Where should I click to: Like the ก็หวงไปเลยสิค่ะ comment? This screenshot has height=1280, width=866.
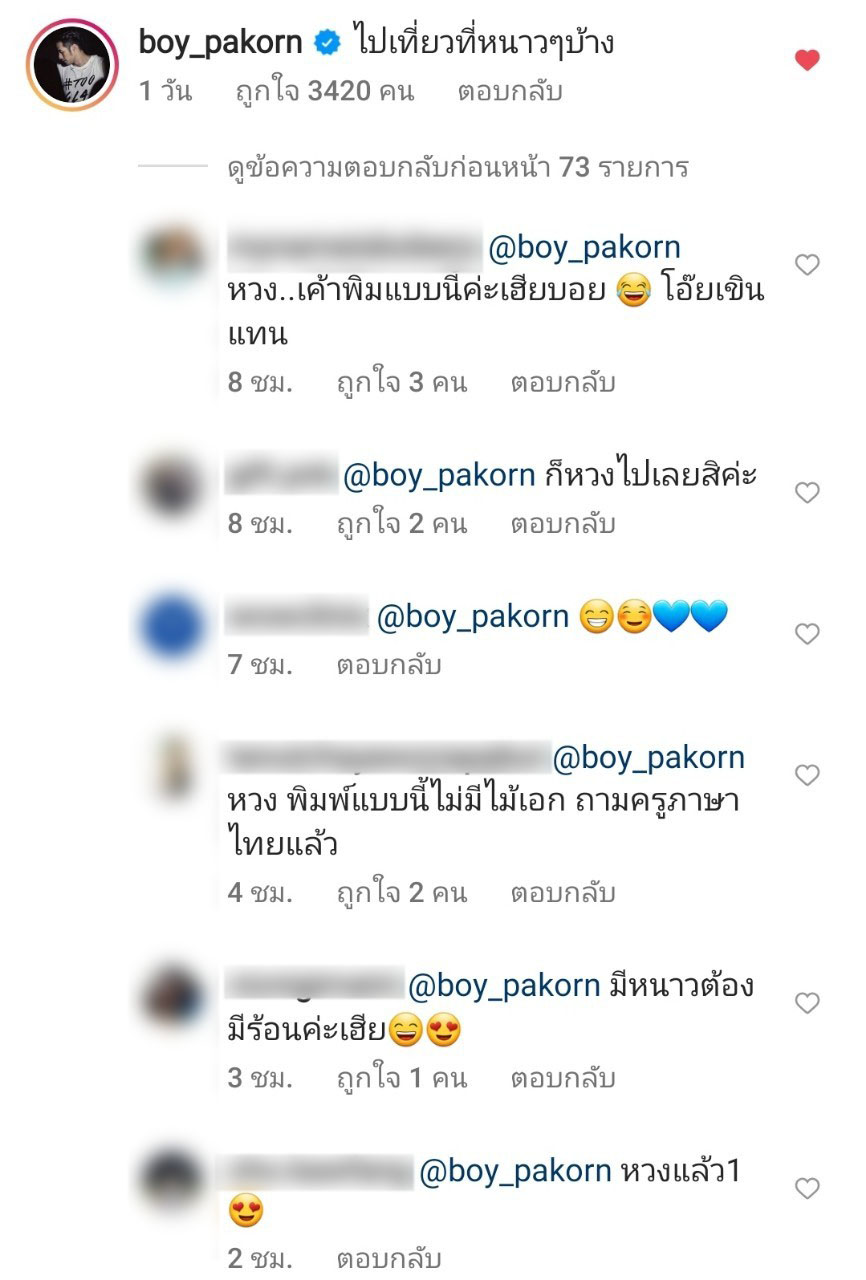[x=807, y=492]
